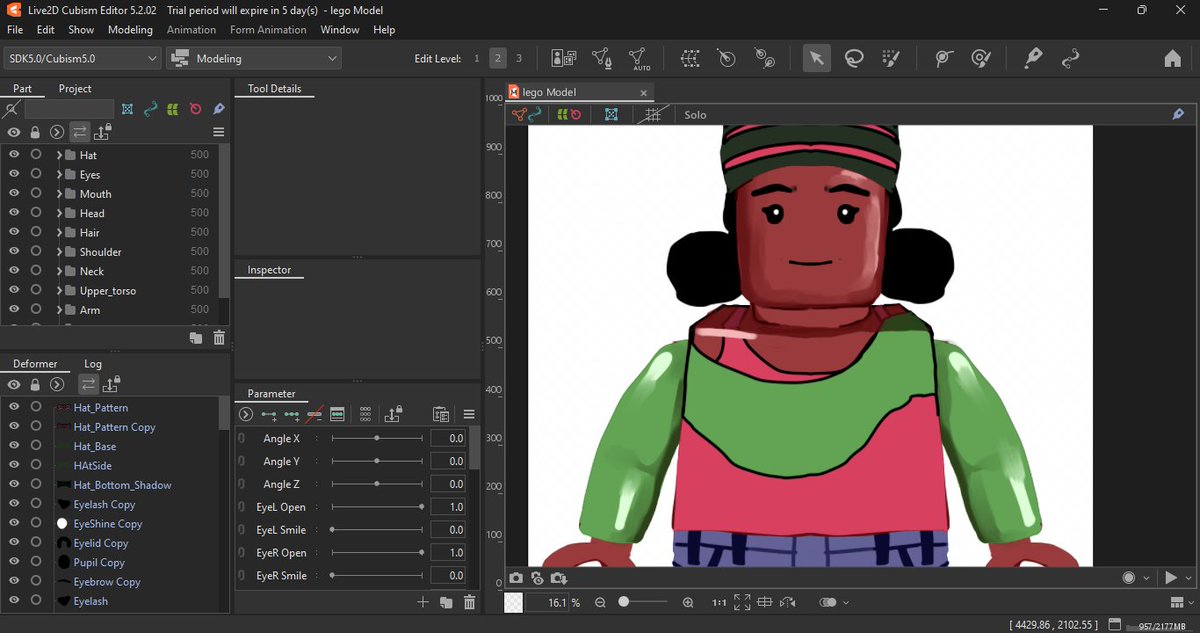
Task: Expand the Hat folder
Action: click(x=59, y=155)
